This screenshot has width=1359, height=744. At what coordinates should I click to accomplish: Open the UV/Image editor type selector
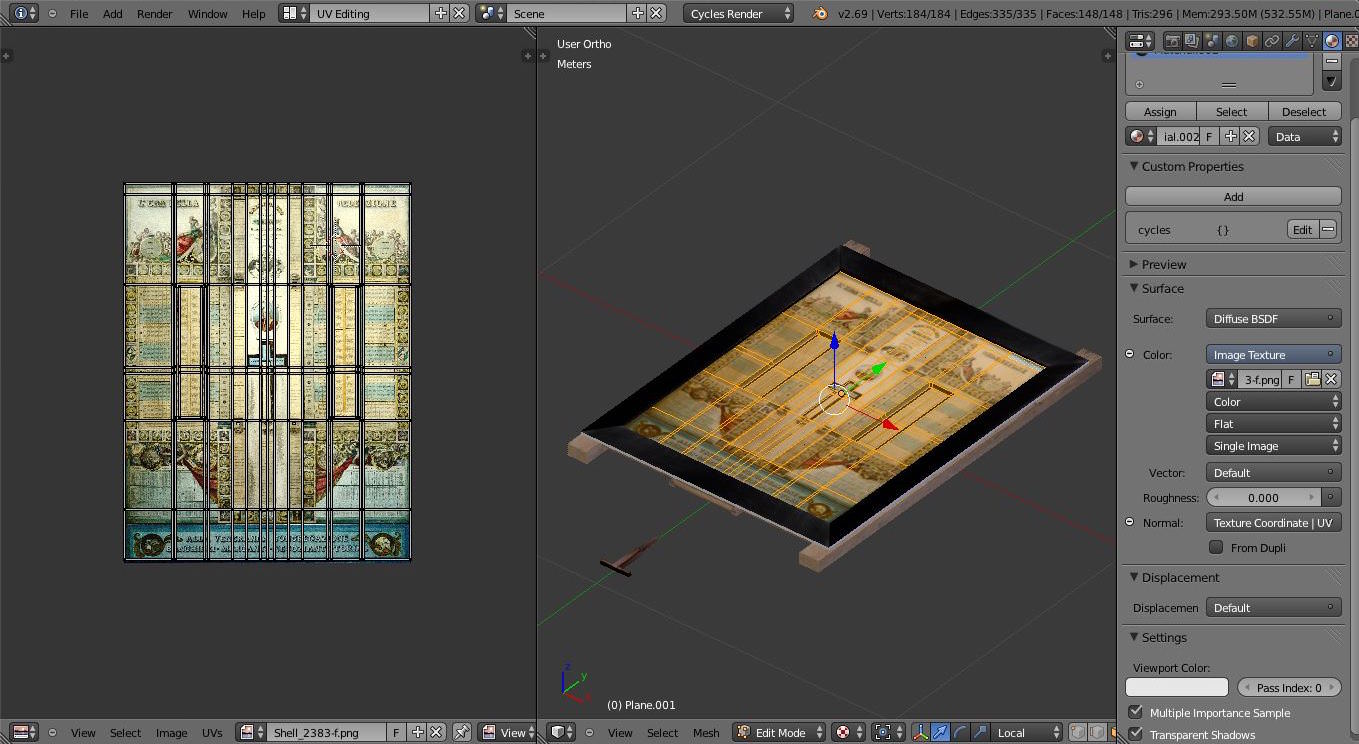pos(25,732)
